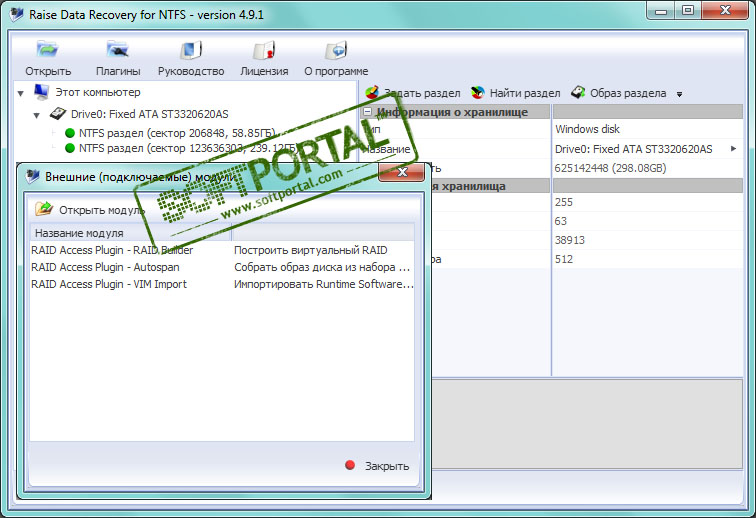This screenshot has width=756, height=518.
Task: Open the Лицензия license icon
Action: tap(264, 50)
